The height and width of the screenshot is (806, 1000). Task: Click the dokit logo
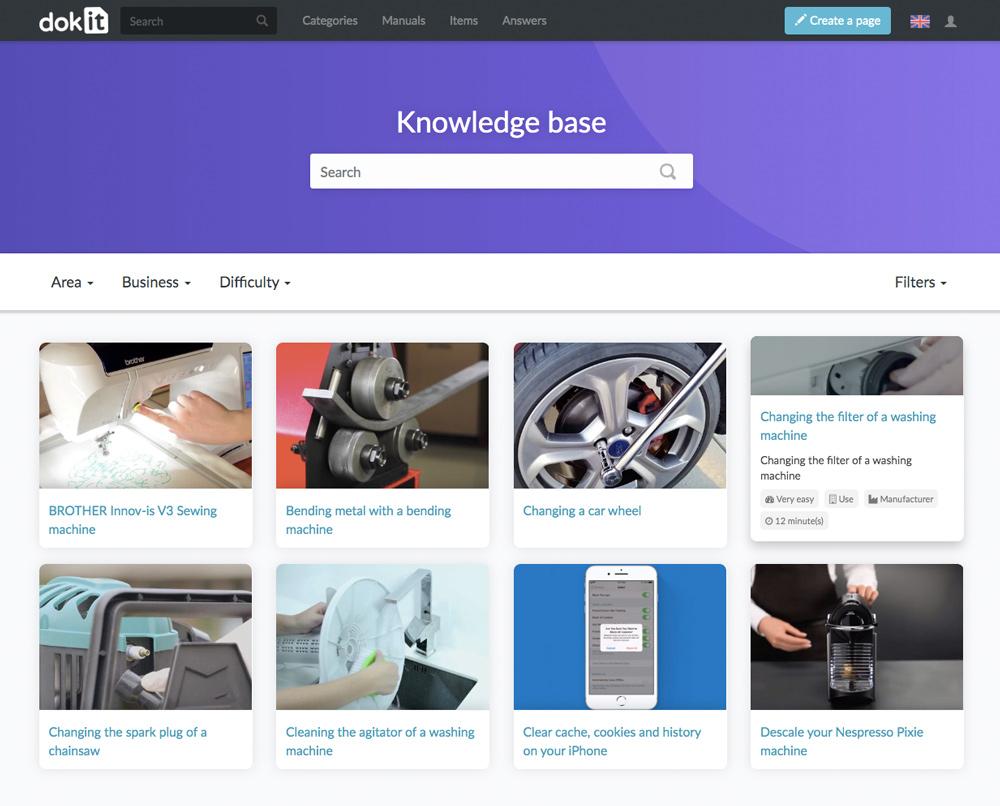click(73, 20)
